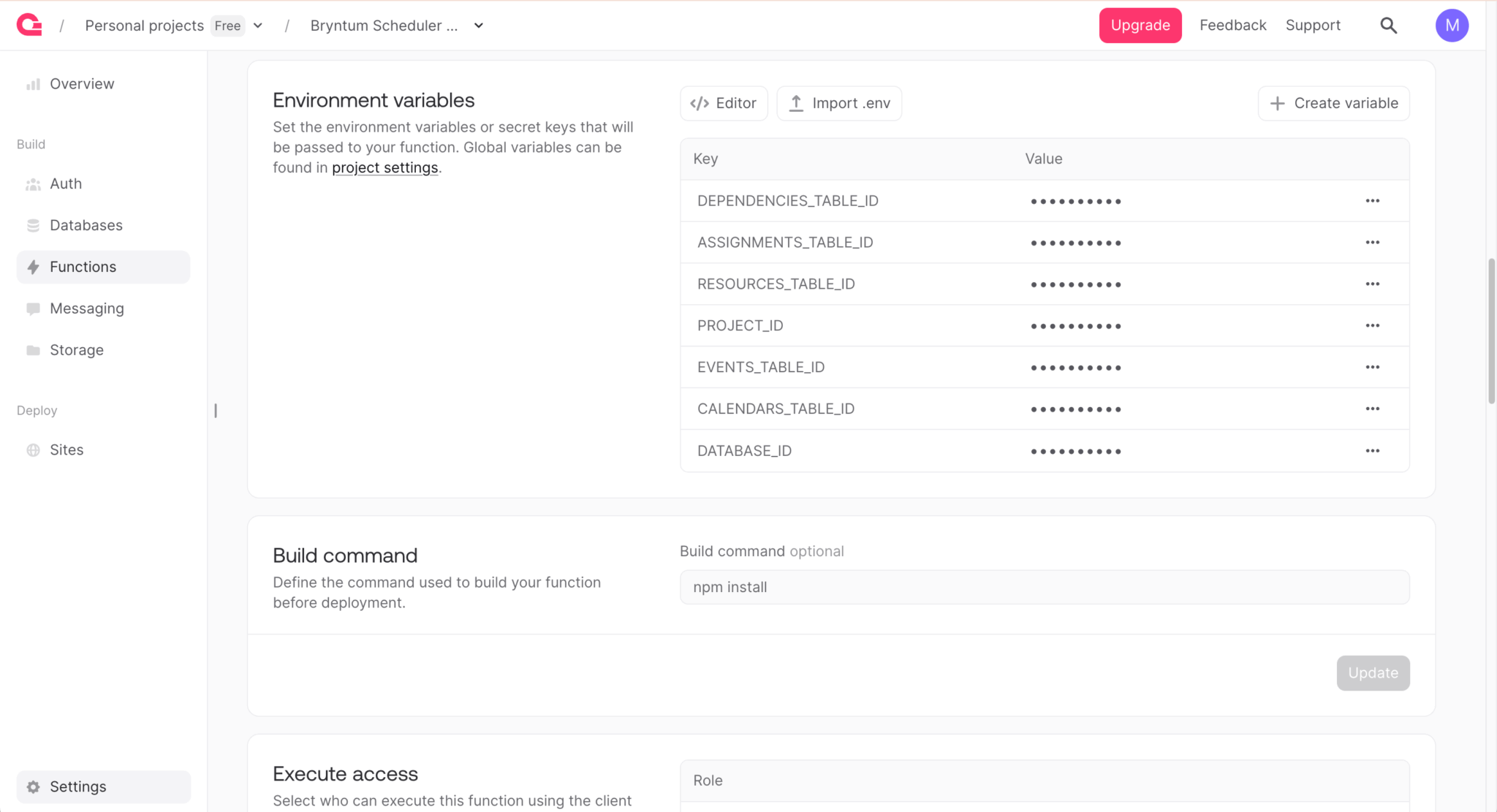Open Settings at sidebar bottom
Screen dimensions: 1497x812
[77, 786]
